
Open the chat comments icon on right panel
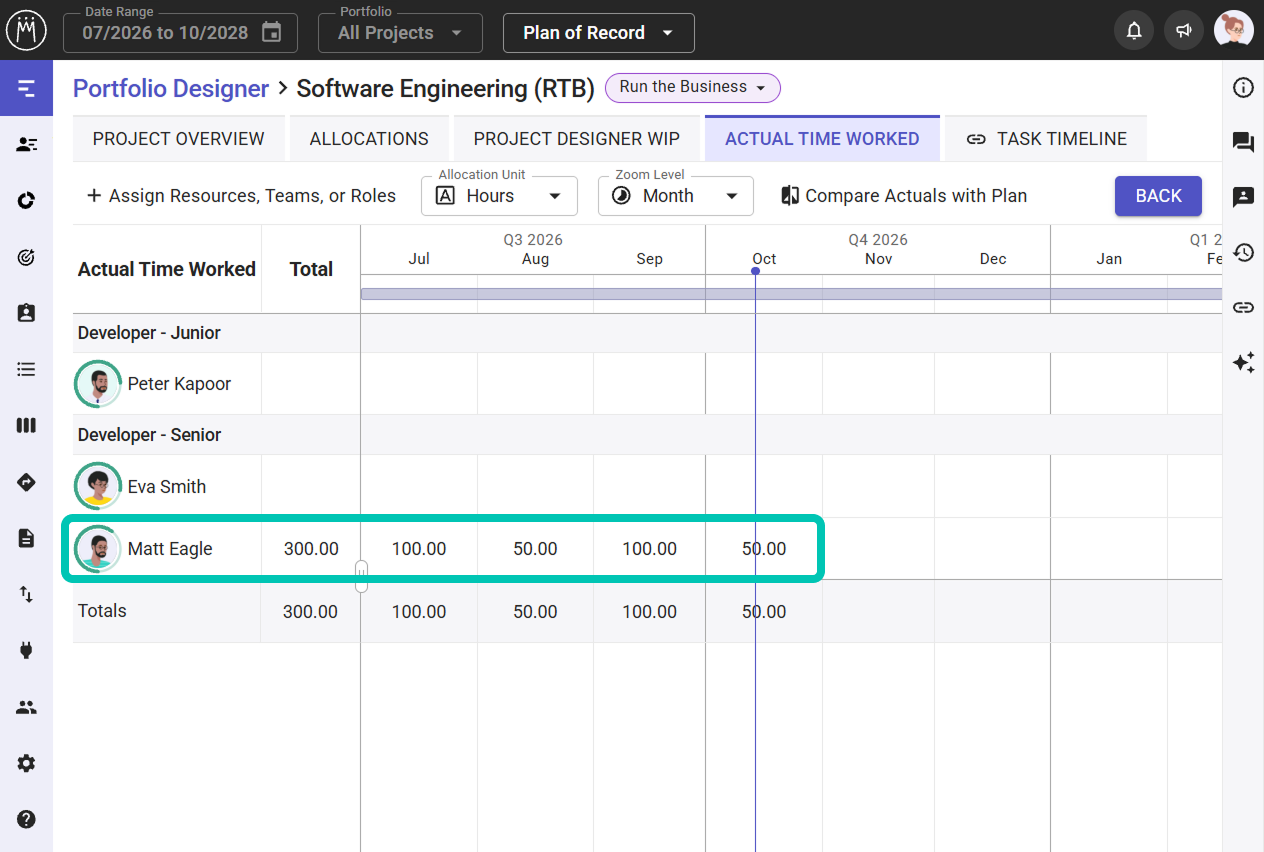click(x=1243, y=142)
